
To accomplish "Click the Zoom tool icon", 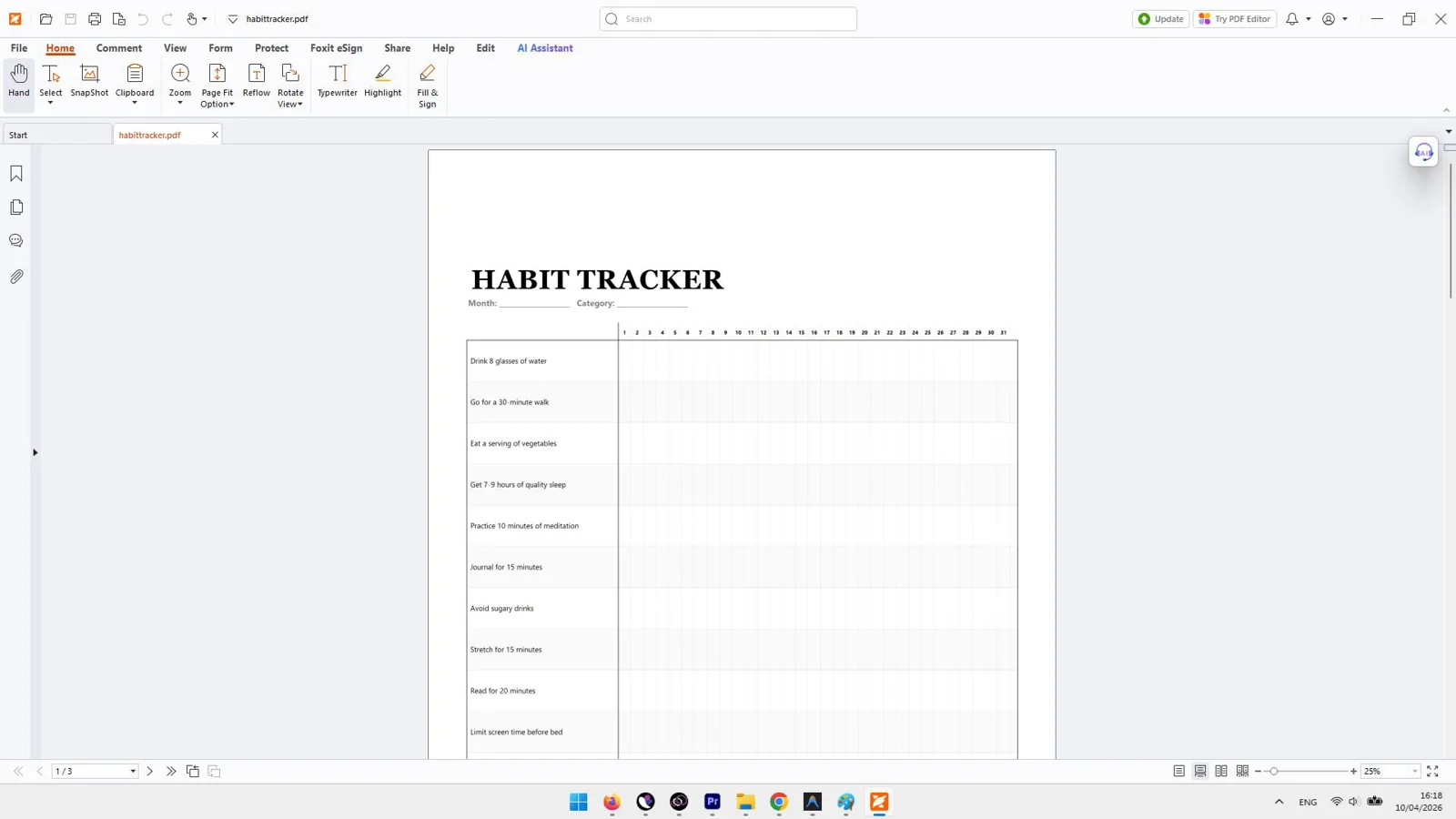I will click(x=180, y=74).
